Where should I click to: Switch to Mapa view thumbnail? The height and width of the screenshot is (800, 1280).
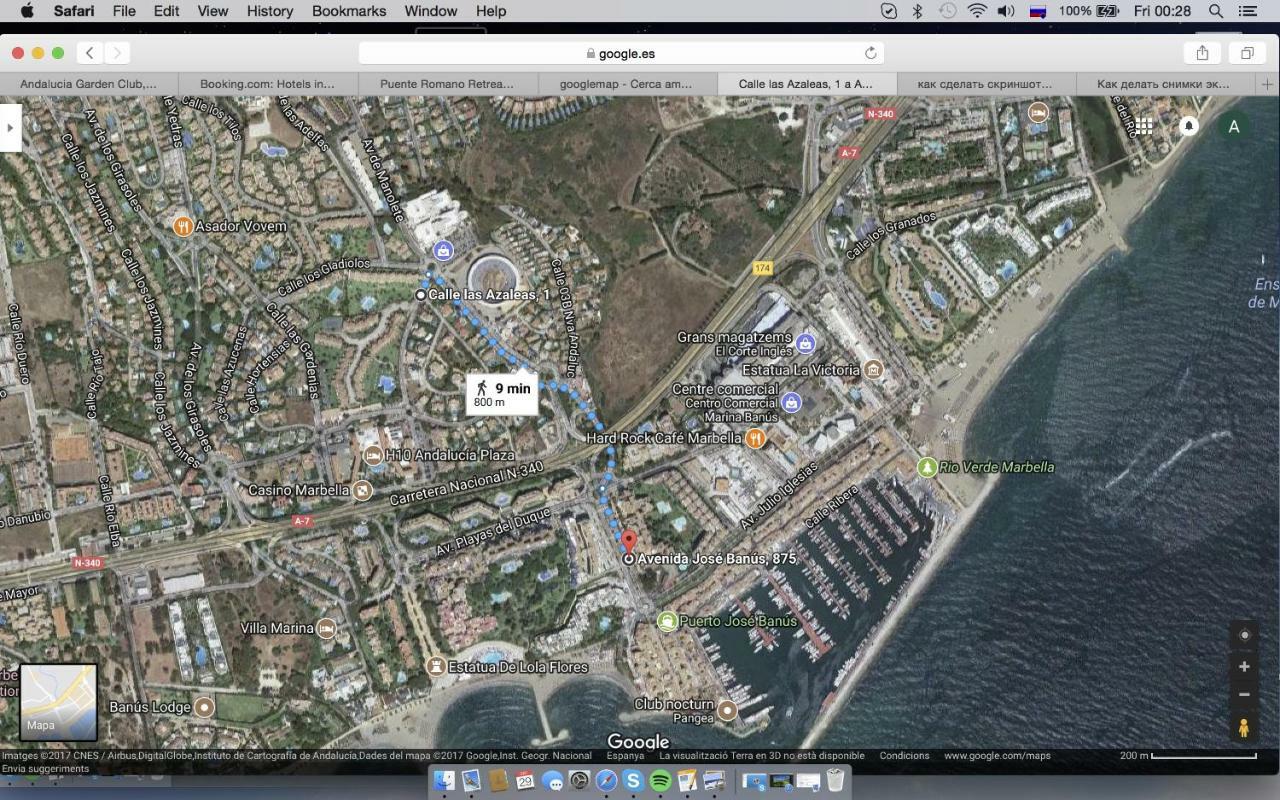pos(59,702)
